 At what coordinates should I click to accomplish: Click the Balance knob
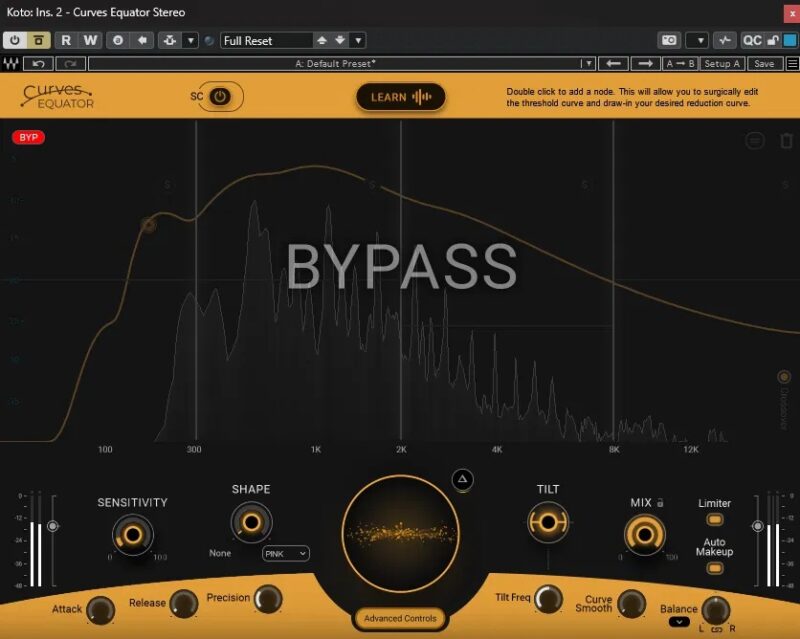click(716, 609)
